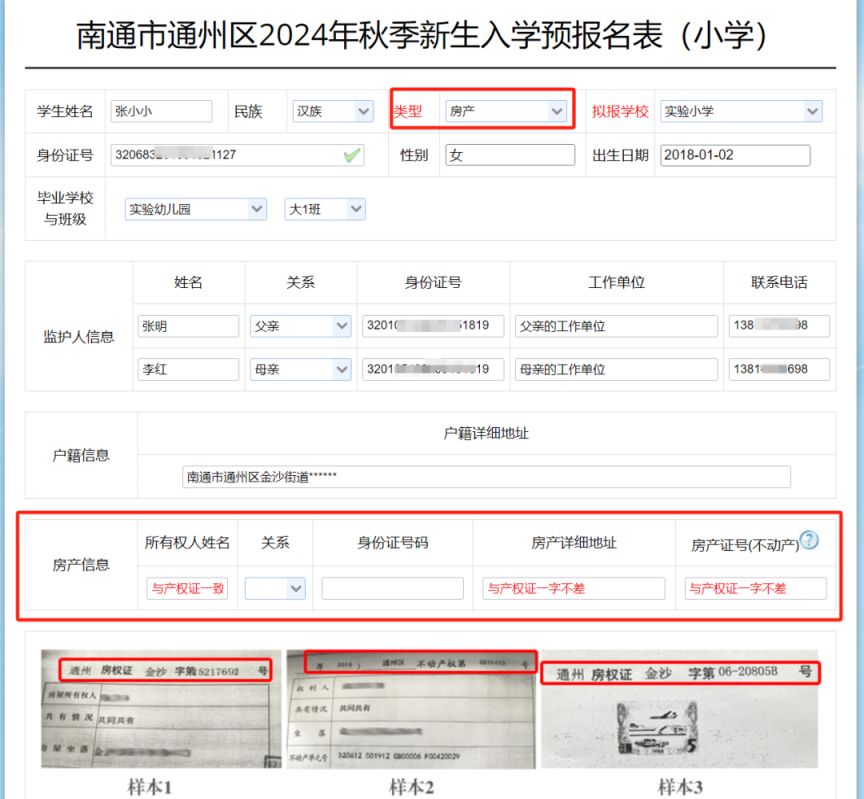The width and height of the screenshot is (864, 799).
Task: Click the guardian name field 李红
Action: click(x=188, y=369)
